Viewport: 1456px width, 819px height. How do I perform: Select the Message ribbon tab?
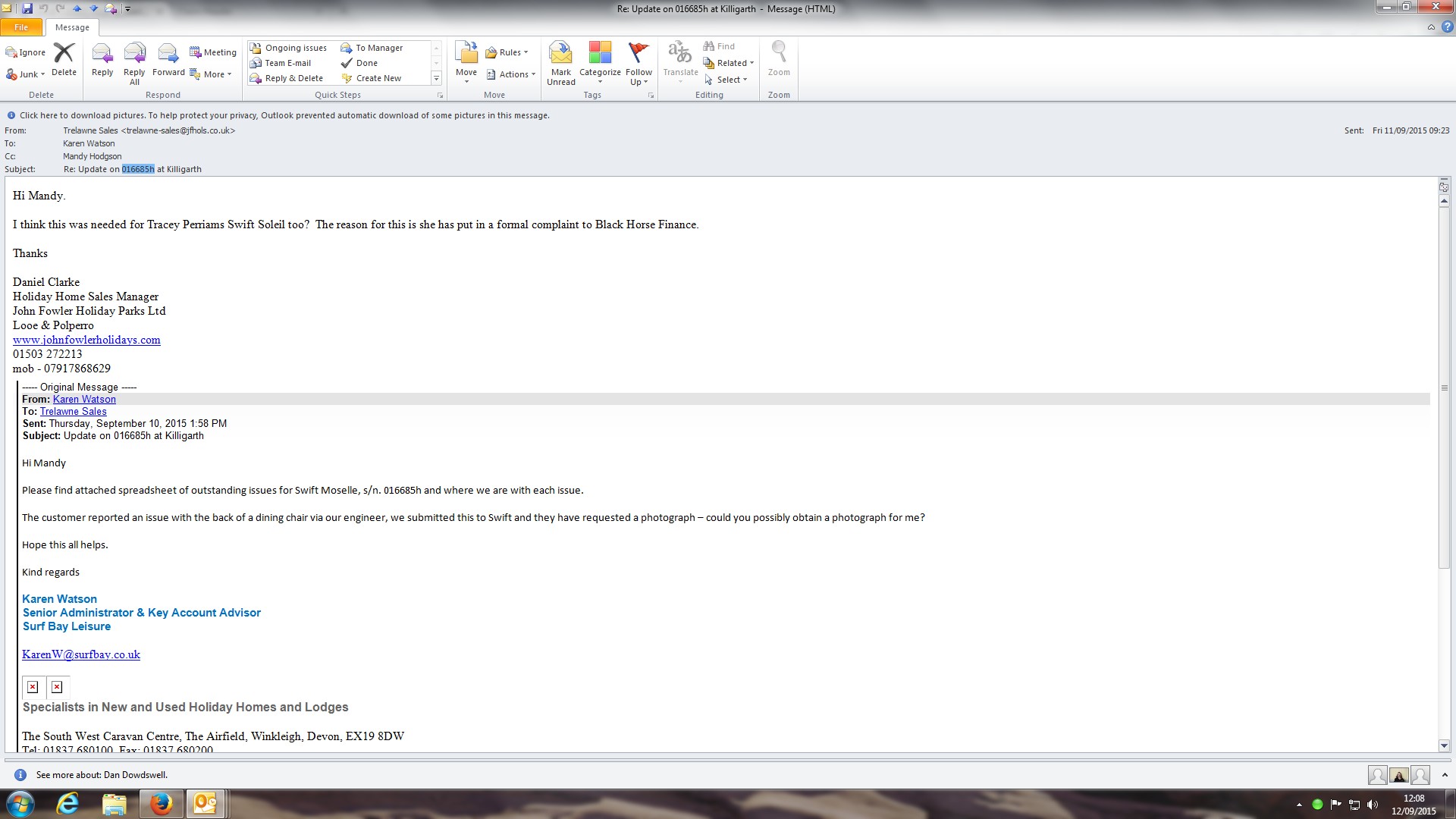click(72, 27)
